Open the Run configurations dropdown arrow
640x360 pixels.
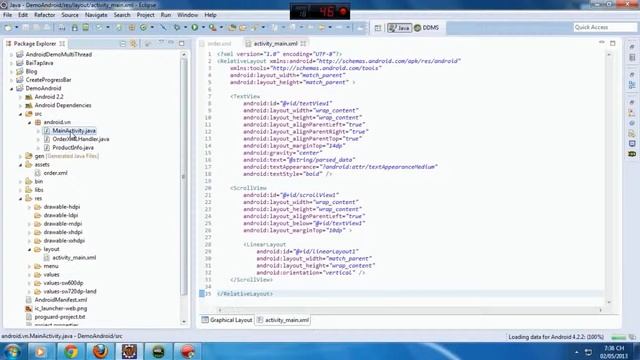(x=203, y=27)
